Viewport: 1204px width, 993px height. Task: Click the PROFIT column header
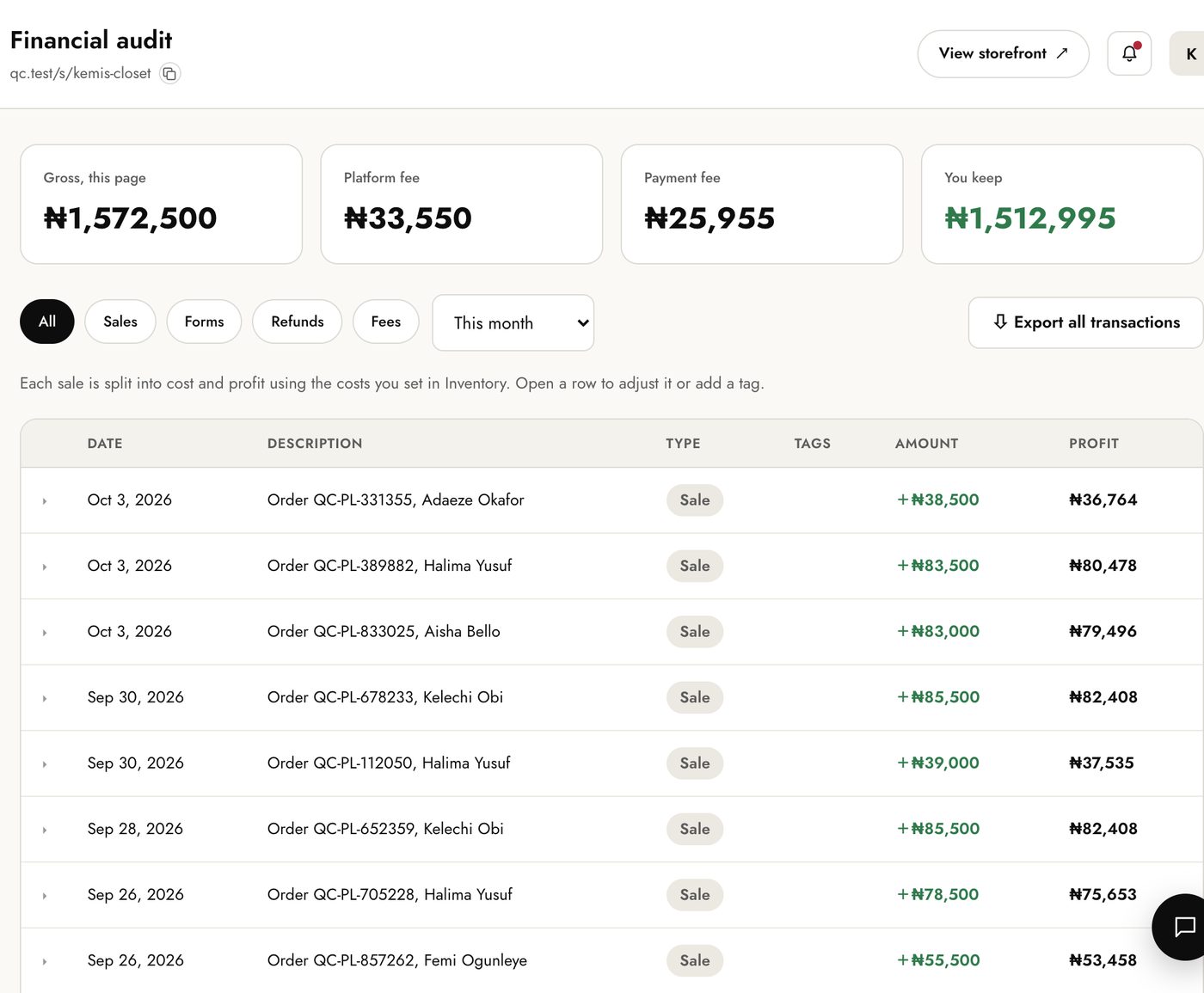pos(1094,444)
